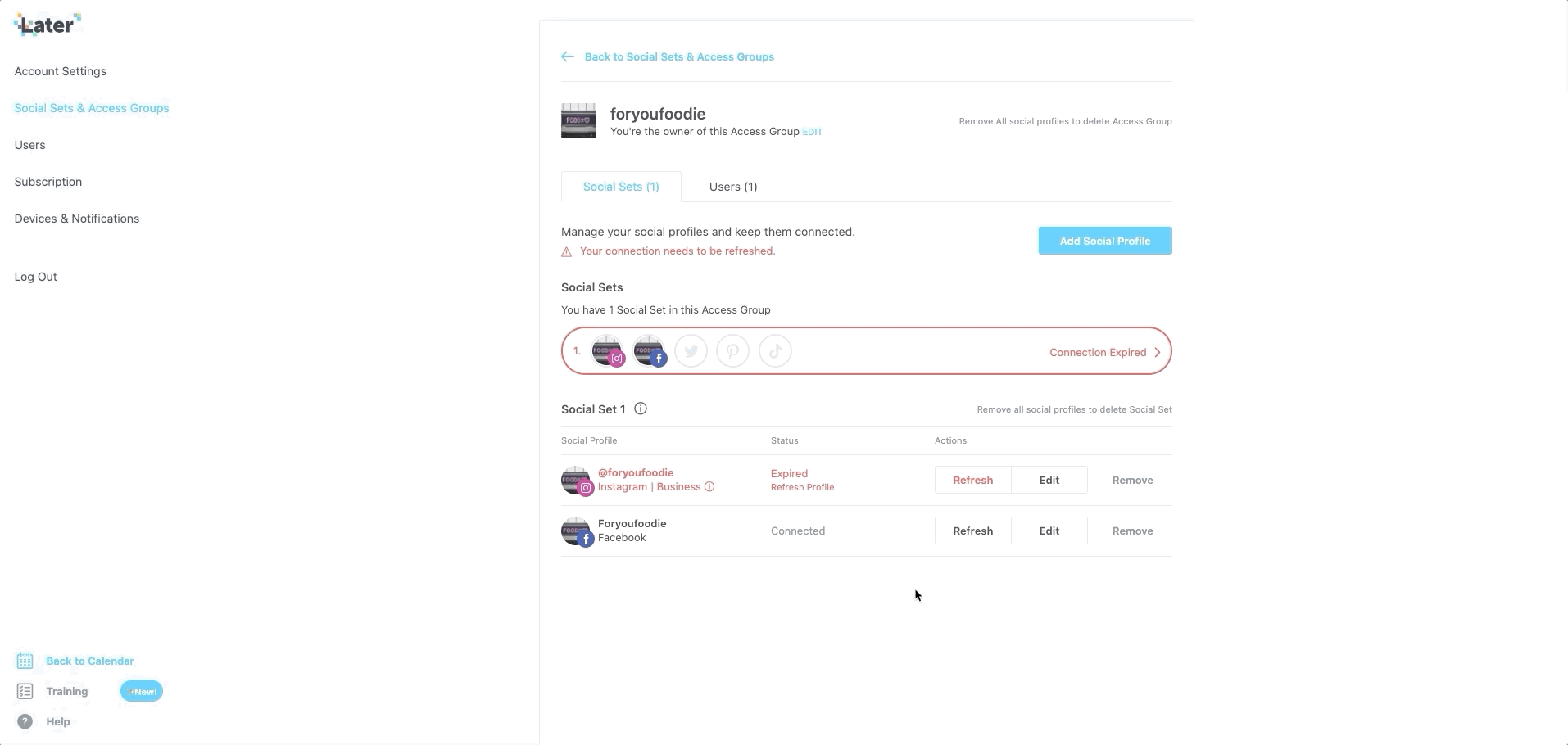Click 'Remove all social profiles to delete Social Set' text
The height and width of the screenshot is (745, 1568).
(1074, 409)
